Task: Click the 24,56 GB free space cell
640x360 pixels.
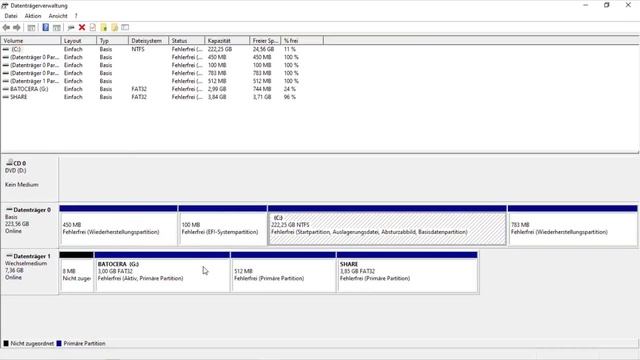Action: click(263, 49)
